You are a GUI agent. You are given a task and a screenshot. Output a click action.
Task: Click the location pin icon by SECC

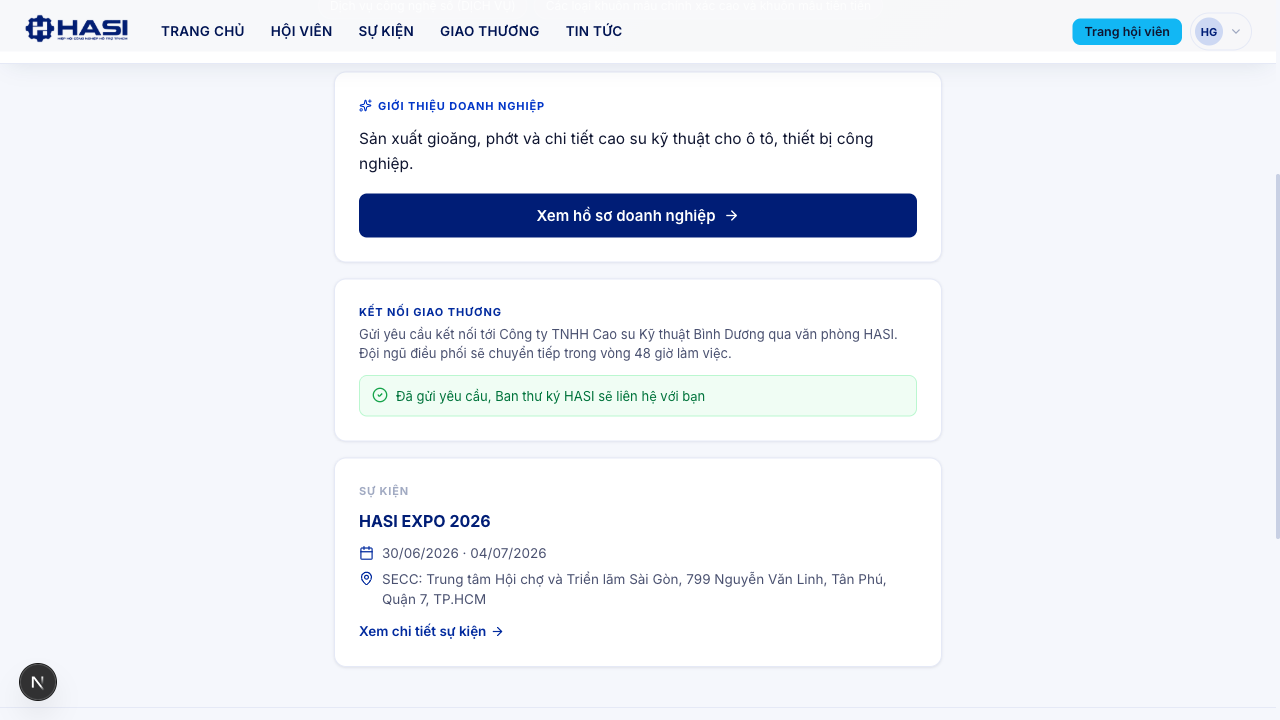click(366, 579)
